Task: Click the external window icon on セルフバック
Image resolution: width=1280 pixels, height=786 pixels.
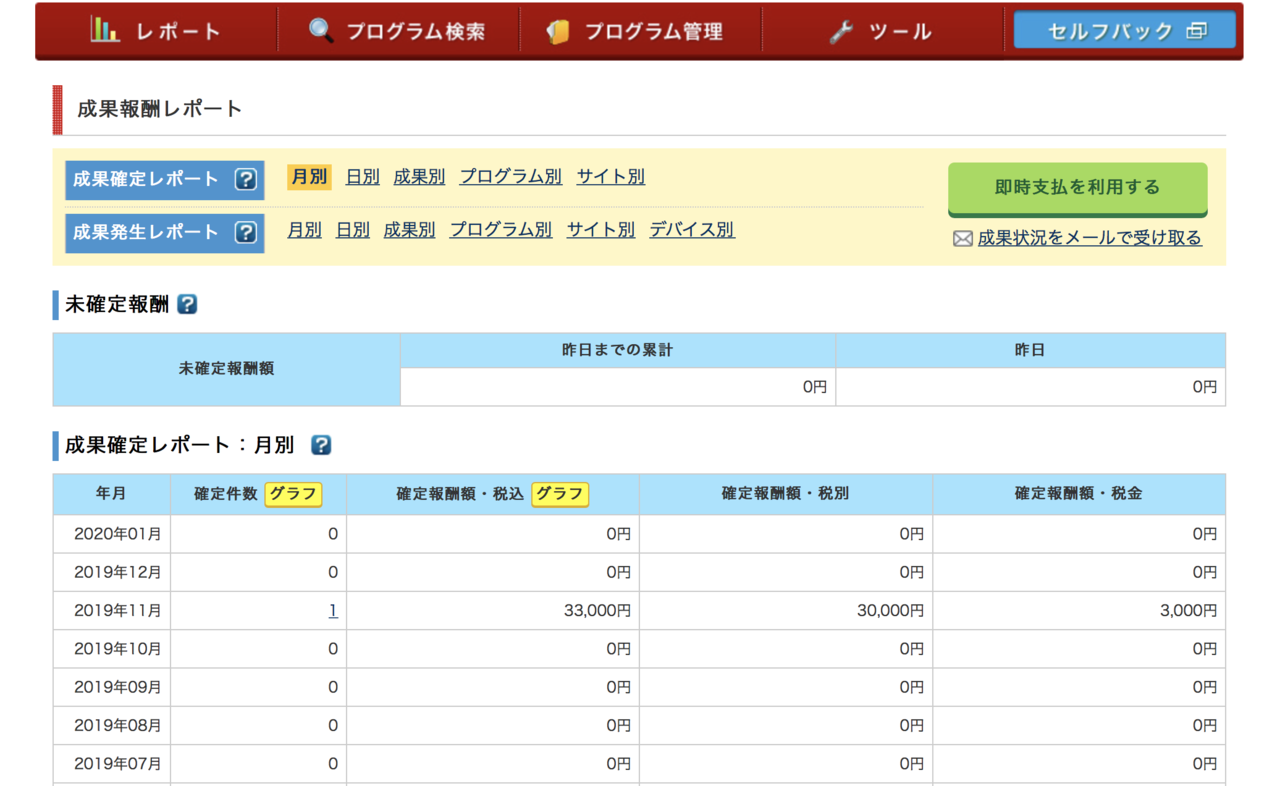Action: click(1196, 31)
